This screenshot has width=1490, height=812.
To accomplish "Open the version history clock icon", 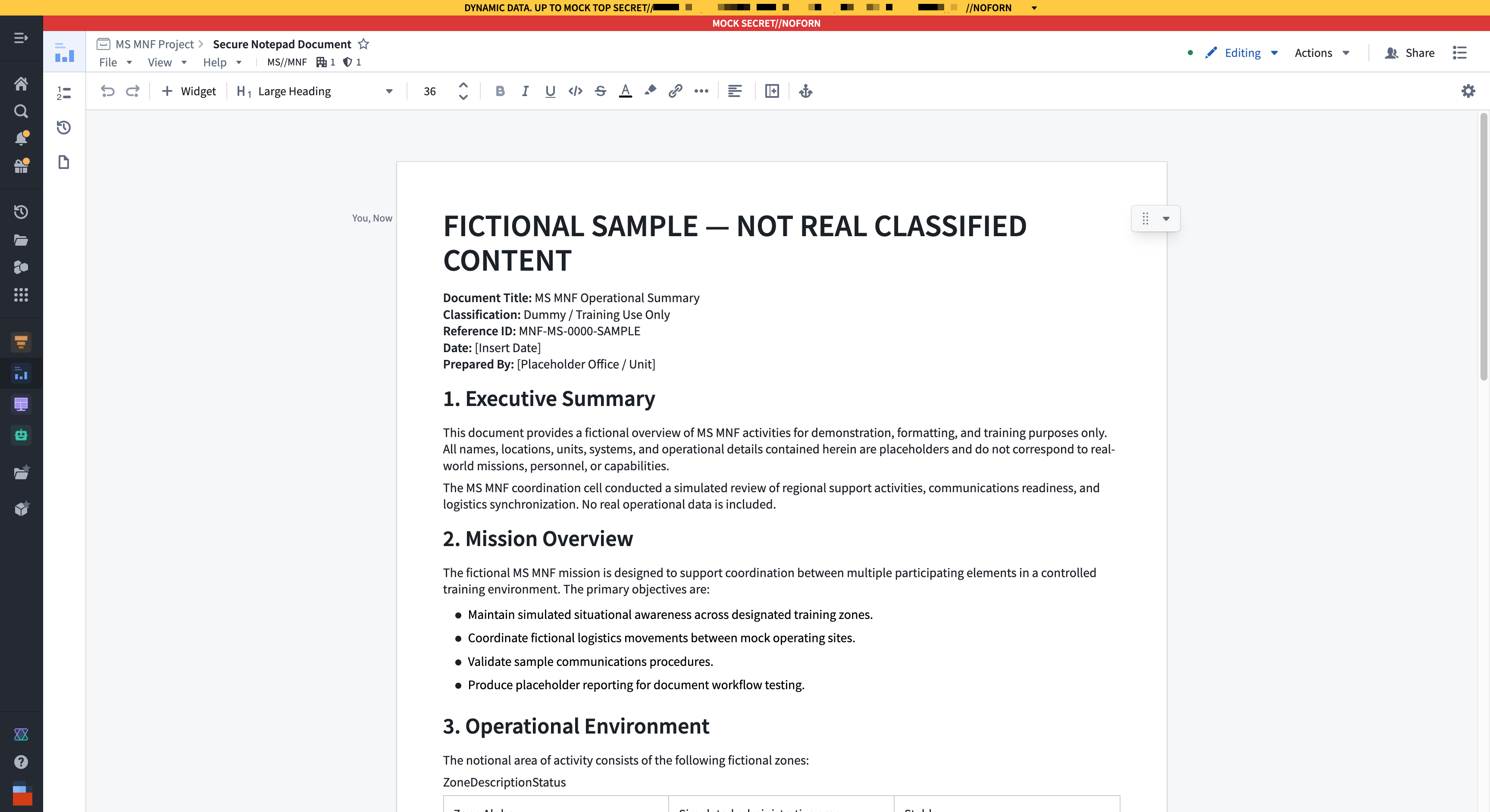I will point(64,127).
